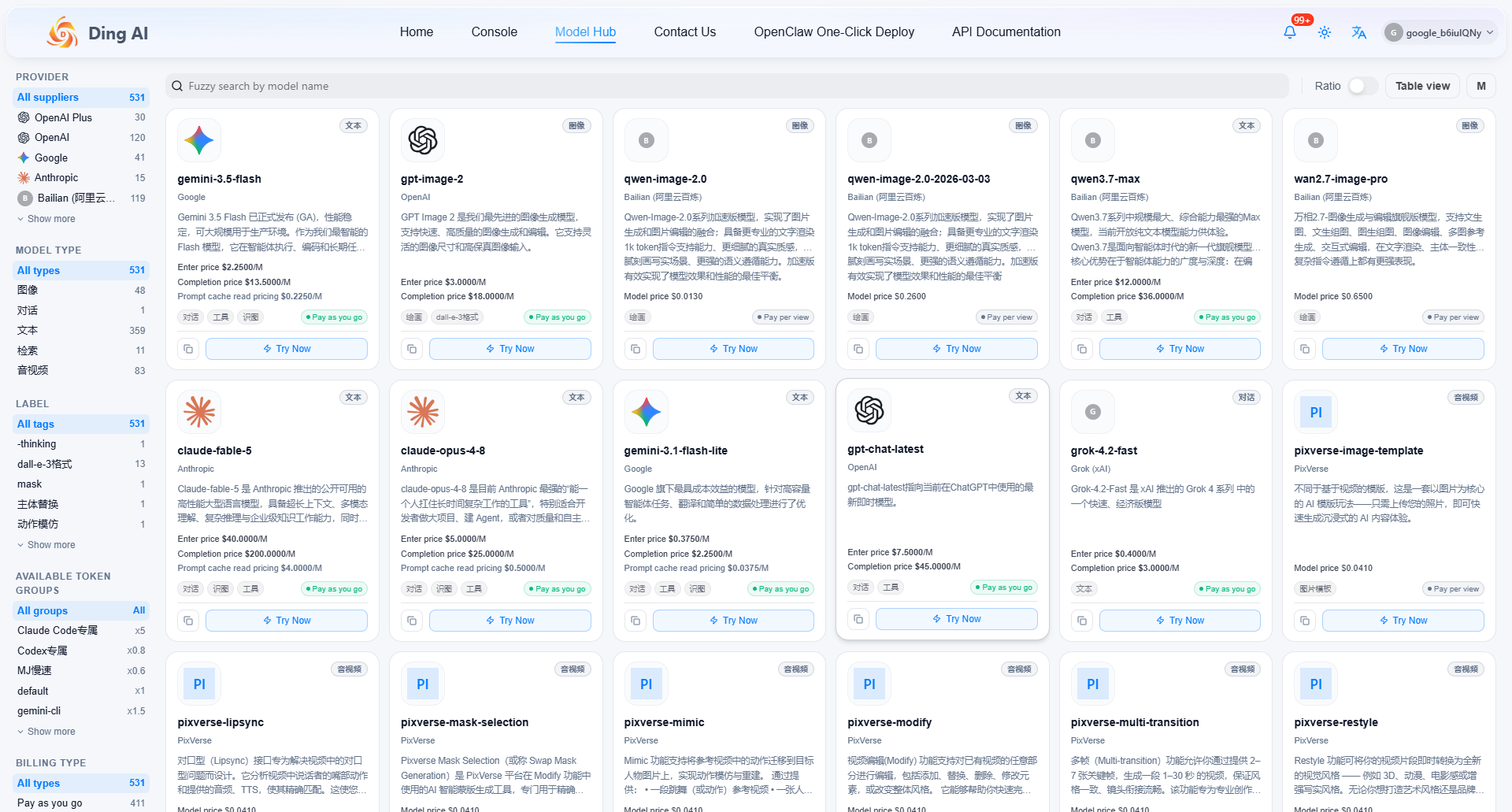This screenshot has height=812, width=1512.
Task: Filter provider by Google
Action: (x=82, y=158)
